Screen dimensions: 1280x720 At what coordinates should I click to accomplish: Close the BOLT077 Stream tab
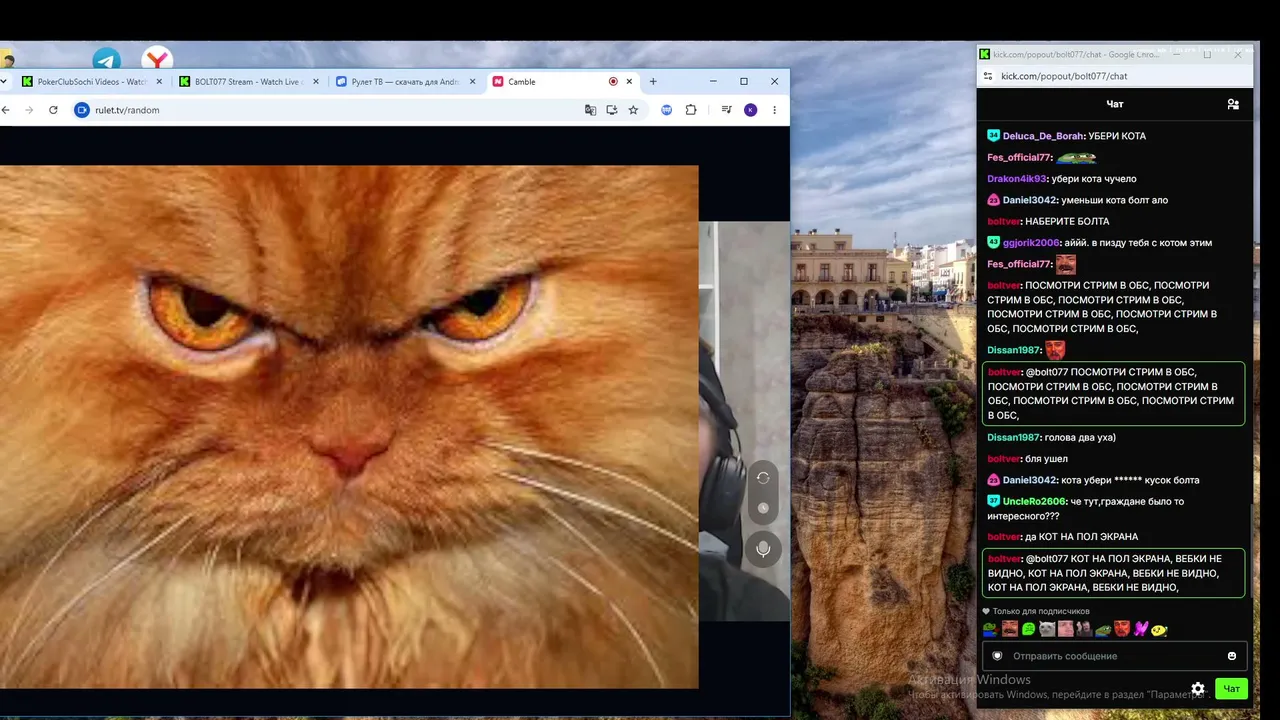(316, 82)
